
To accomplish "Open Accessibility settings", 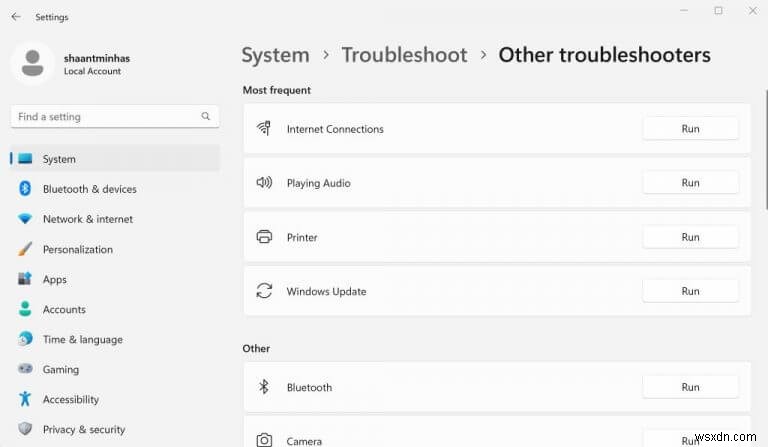I will [115, 399].
